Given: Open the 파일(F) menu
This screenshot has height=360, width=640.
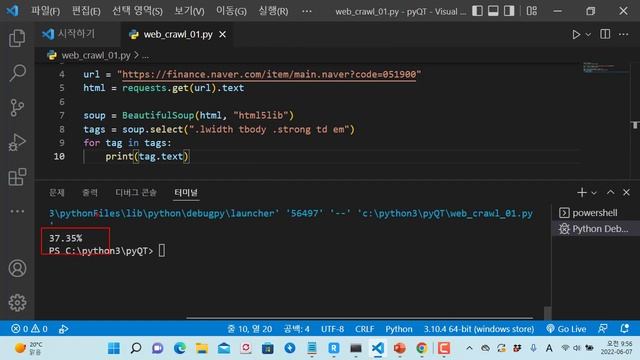Looking at the screenshot, I should pos(45,11).
